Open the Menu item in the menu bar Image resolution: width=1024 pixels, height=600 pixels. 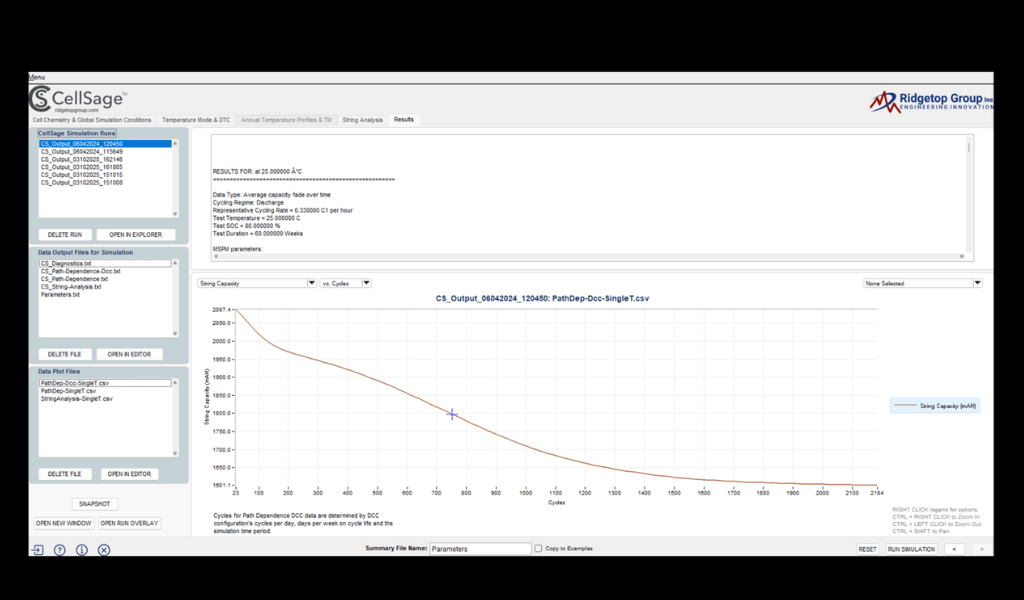point(37,78)
